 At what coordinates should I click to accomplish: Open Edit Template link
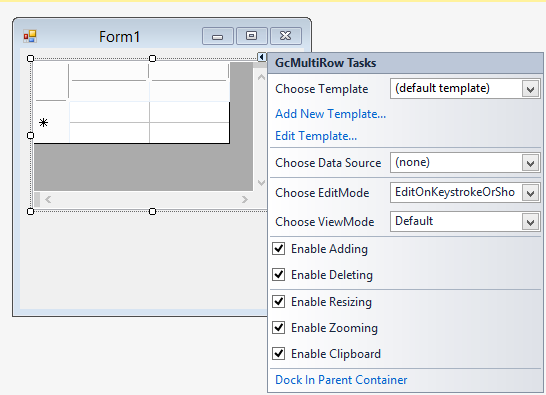coord(316,136)
